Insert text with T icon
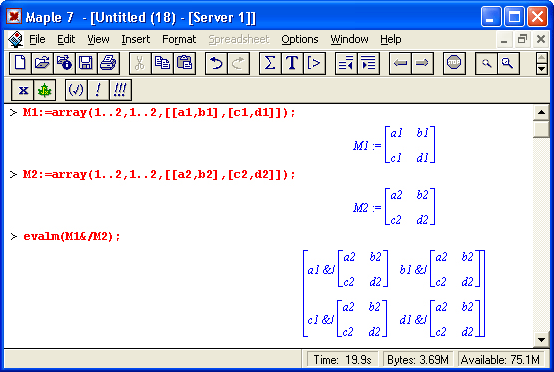The width and height of the screenshot is (554, 372). point(292,63)
